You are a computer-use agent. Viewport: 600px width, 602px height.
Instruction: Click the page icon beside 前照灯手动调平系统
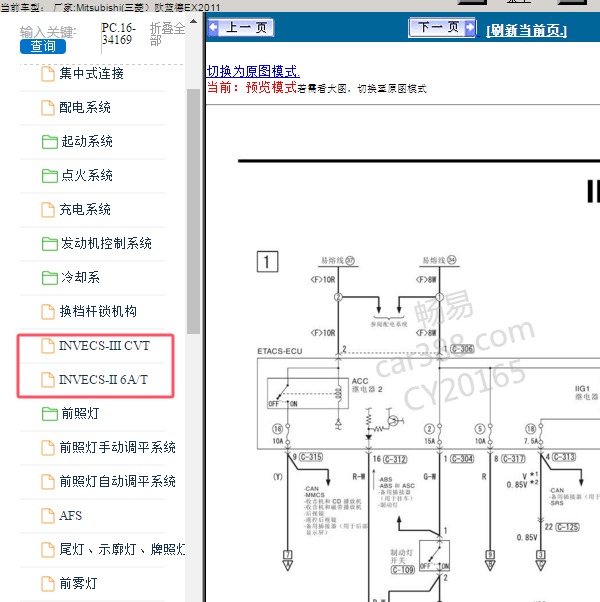click(x=48, y=448)
